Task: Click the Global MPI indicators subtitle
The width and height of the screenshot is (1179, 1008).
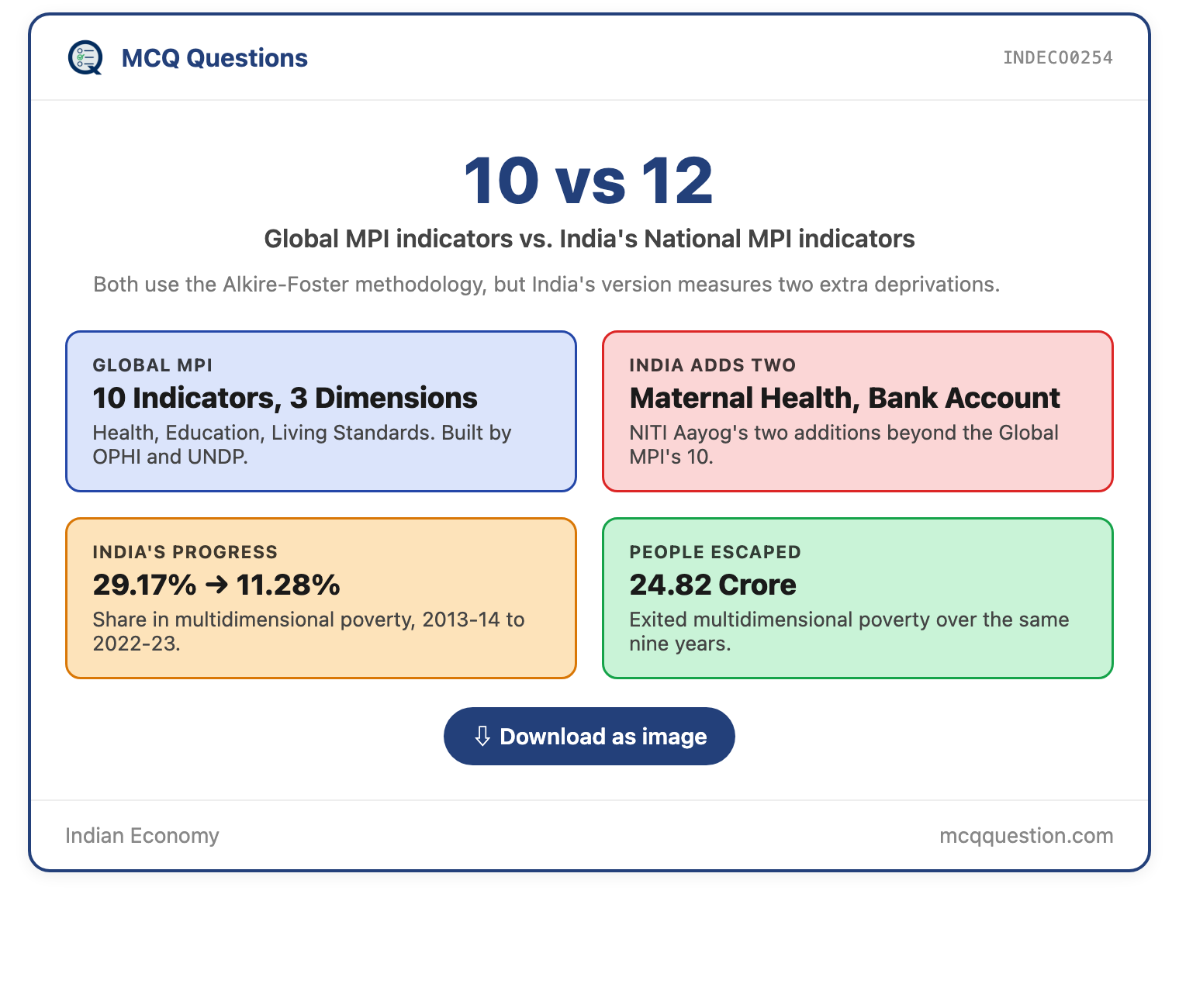Action: pos(589,239)
